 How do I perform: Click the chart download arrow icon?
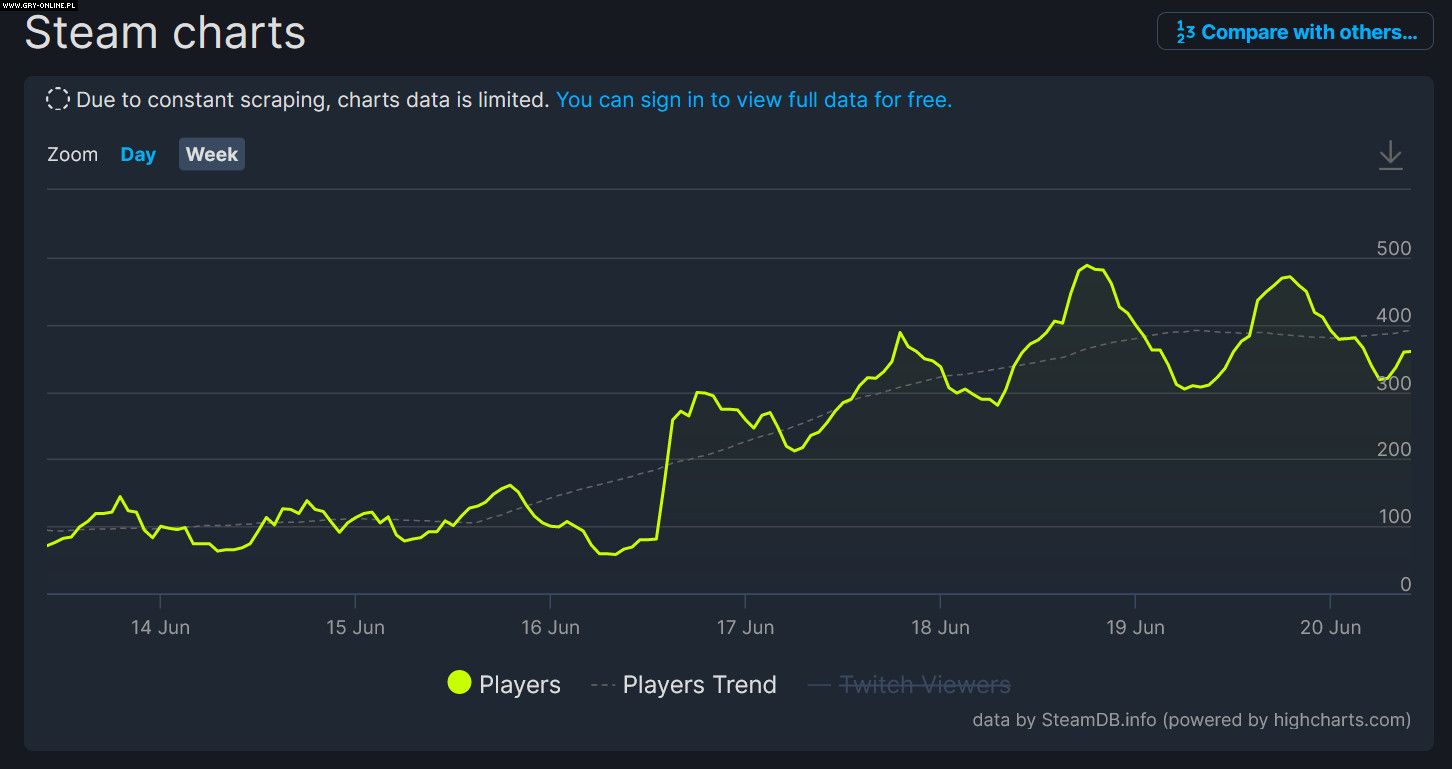point(1390,155)
